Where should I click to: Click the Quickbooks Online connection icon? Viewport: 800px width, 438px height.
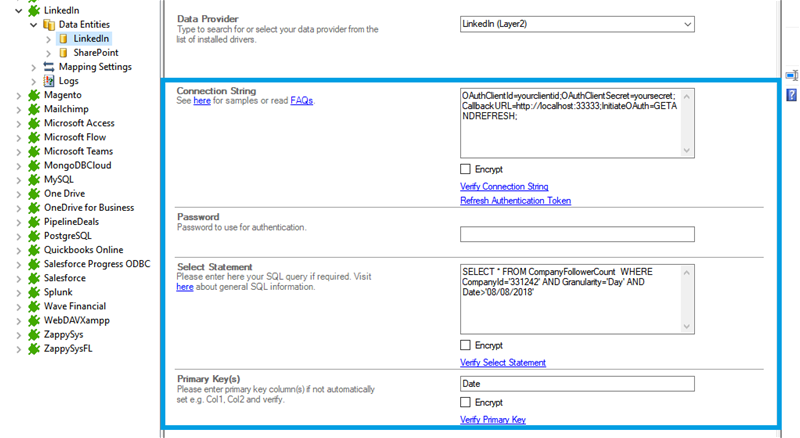[x=34, y=250]
